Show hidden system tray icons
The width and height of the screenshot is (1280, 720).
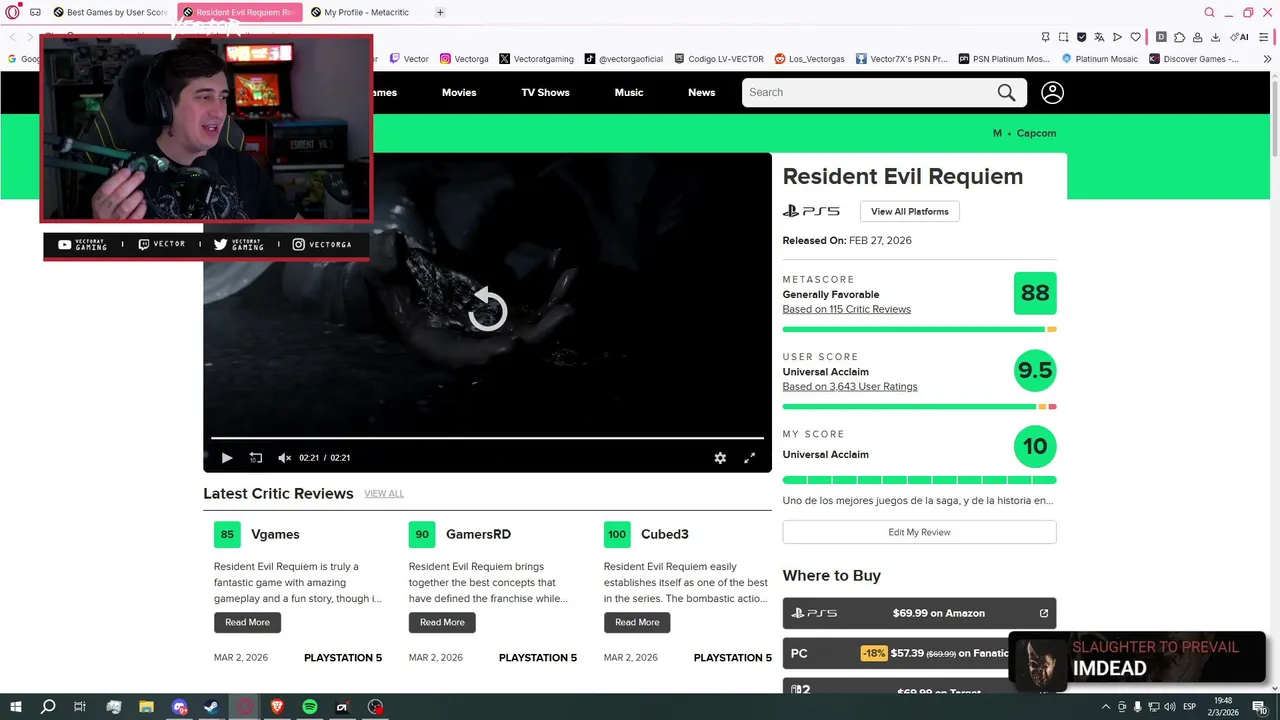1106,707
